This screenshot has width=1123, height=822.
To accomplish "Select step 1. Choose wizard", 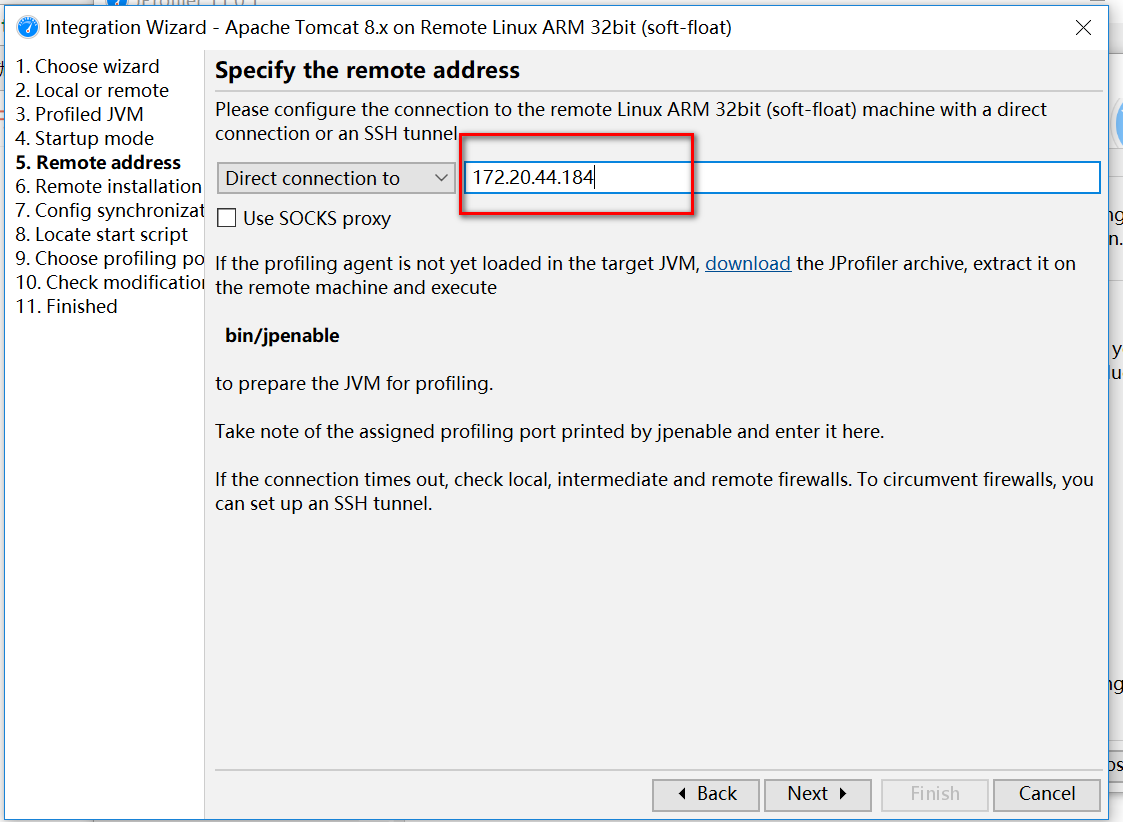I will point(87,67).
